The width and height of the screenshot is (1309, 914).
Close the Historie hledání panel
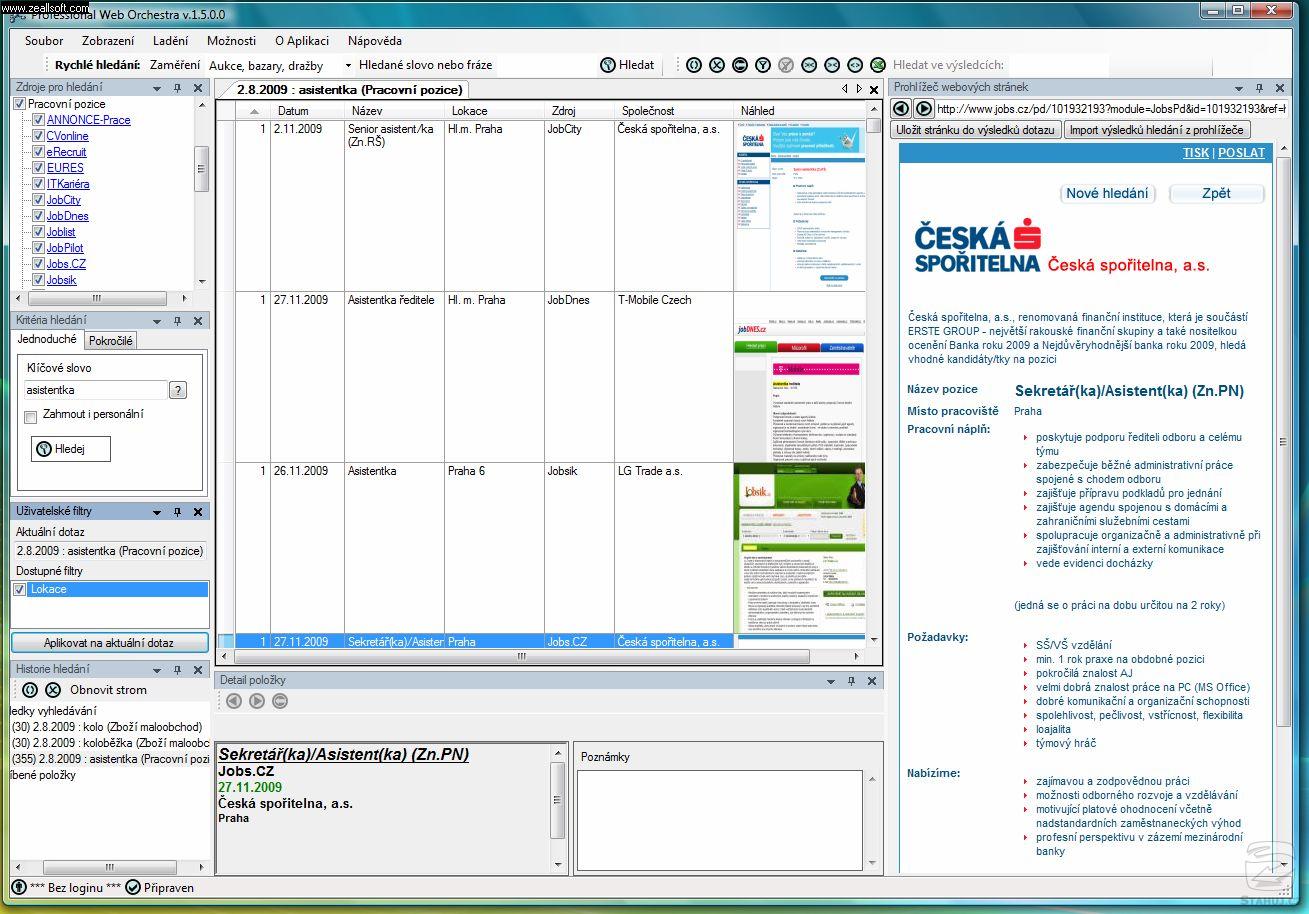tap(197, 670)
